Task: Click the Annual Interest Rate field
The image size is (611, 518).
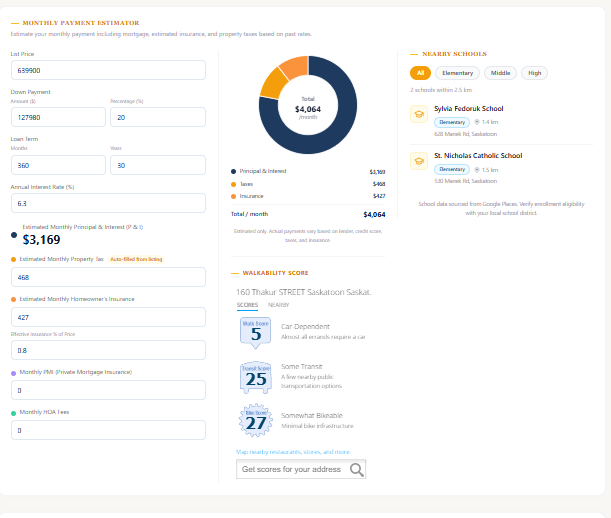Action: click(x=108, y=203)
